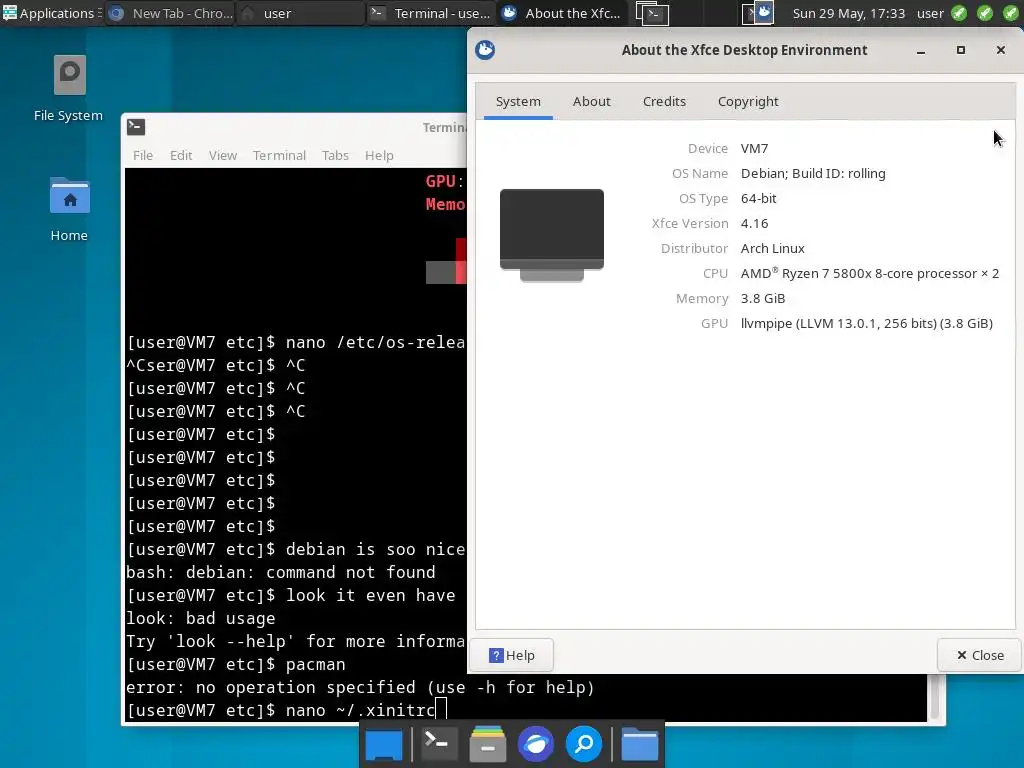
Task: Switch to the 'user' file manager taskbar button
Action: tap(300, 13)
